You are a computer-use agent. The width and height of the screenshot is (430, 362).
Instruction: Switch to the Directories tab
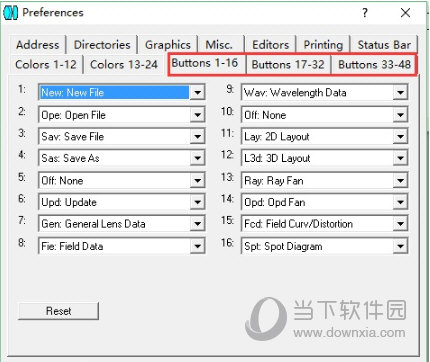[x=102, y=45]
